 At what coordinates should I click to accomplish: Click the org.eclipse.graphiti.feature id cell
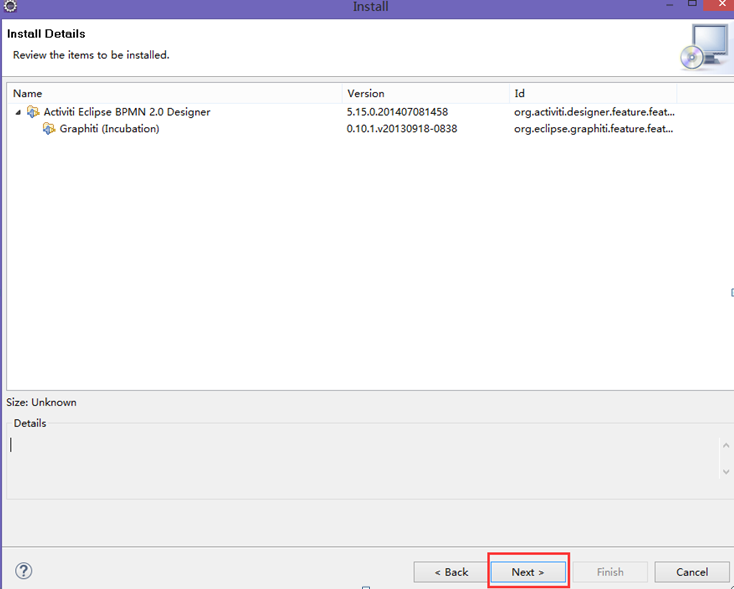[x=594, y=129]
